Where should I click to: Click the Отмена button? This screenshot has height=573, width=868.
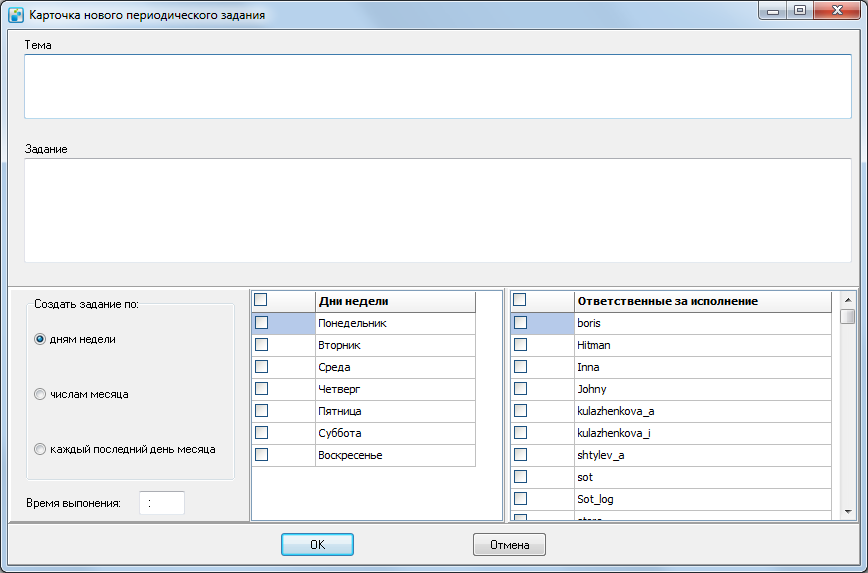[x=509, y=545]
